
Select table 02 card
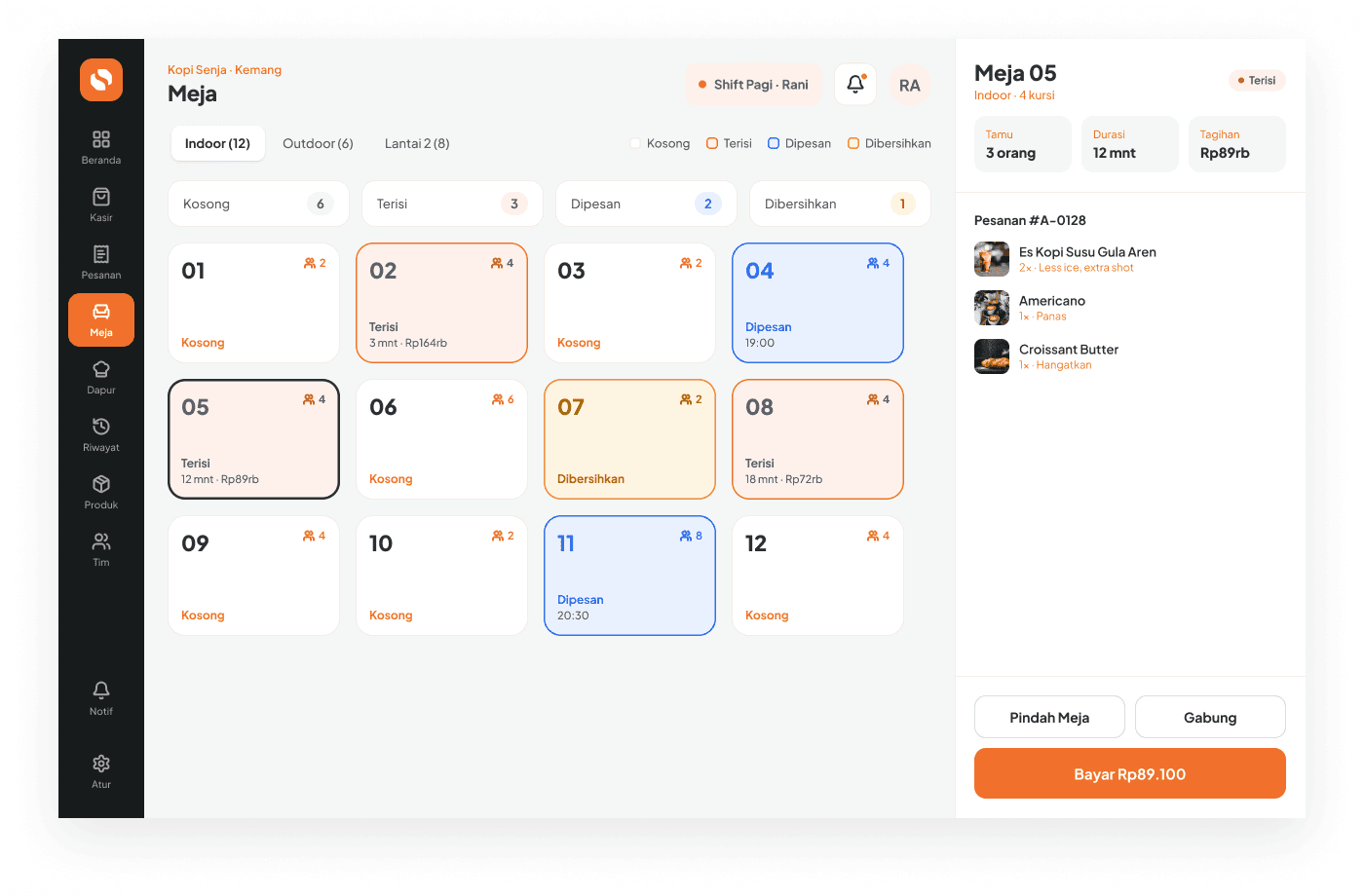pos(442,303)
